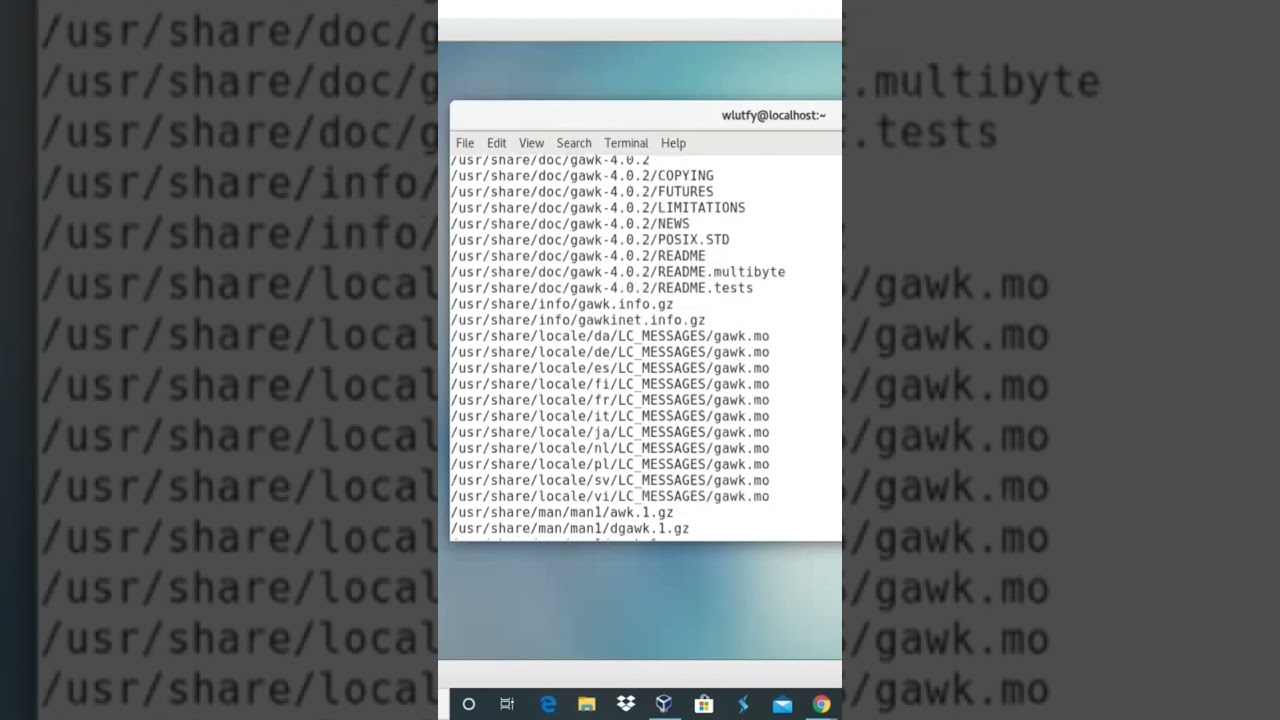Click the blue lightning-bolt app icon in taskbar

pyautogui.click(x=743, y=704)
